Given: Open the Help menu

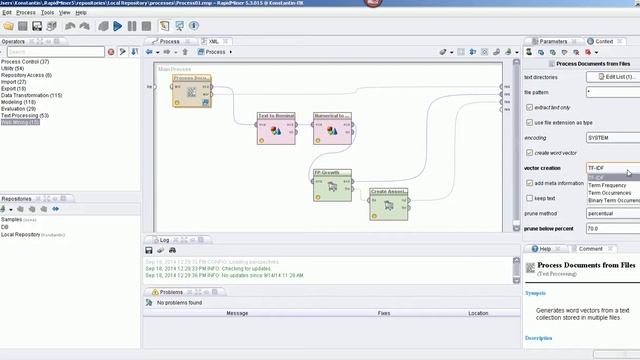Looking at the screenshot, I should tap(81, 13).
